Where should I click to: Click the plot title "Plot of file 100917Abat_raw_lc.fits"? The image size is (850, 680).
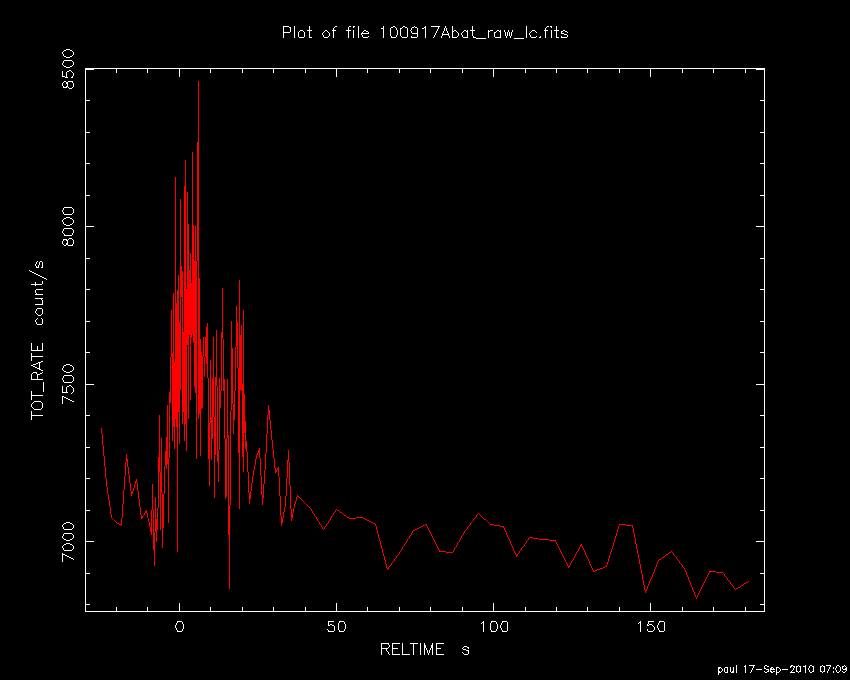pyautogui.click(x=425, y=33)
